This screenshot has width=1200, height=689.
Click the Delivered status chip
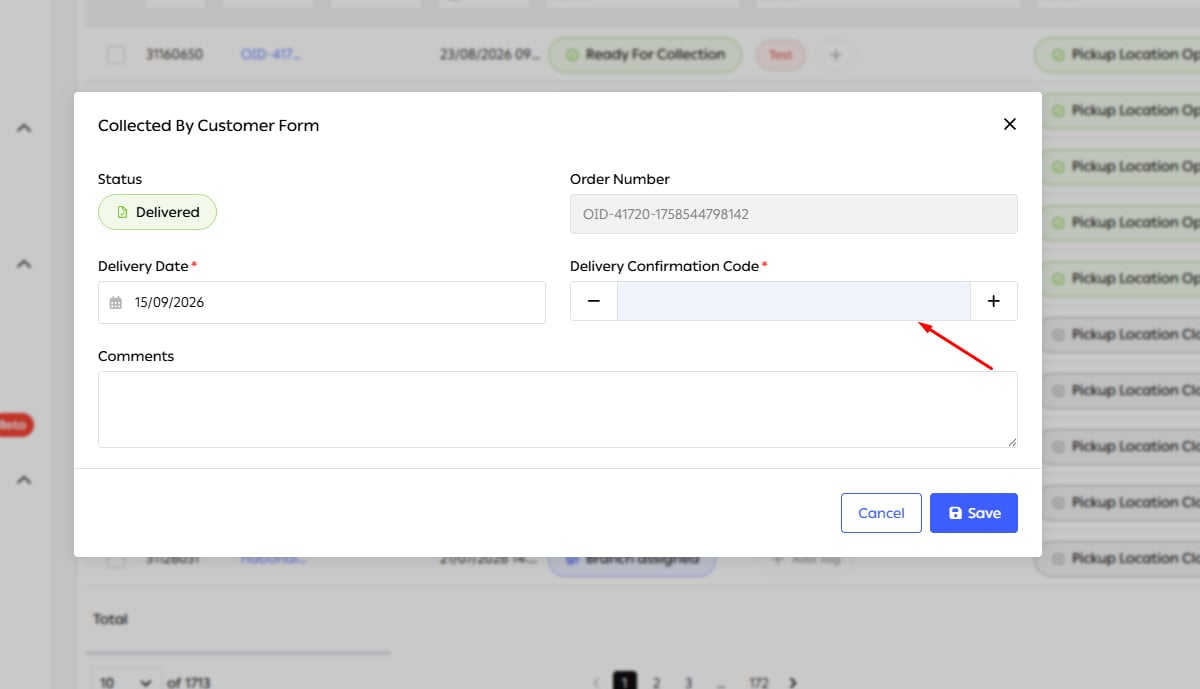click(x=157, y=212)
